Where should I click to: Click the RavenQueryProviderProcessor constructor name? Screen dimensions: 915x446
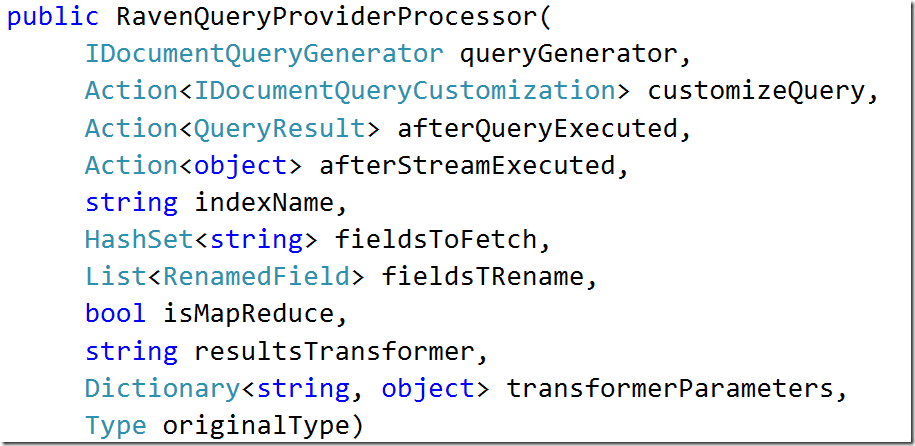click(x=327, y=18)
